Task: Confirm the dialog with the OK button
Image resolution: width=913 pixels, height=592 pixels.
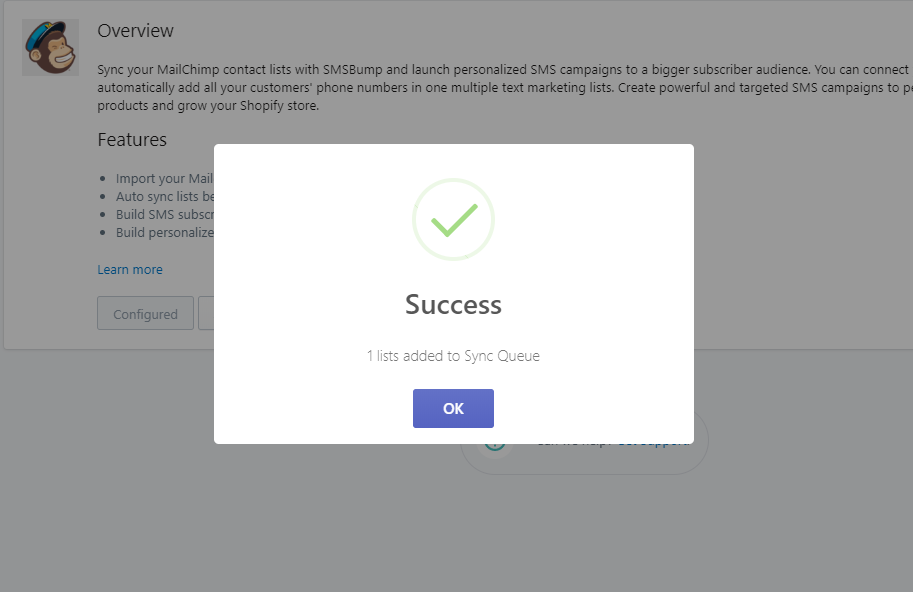Action: (453, 408)
